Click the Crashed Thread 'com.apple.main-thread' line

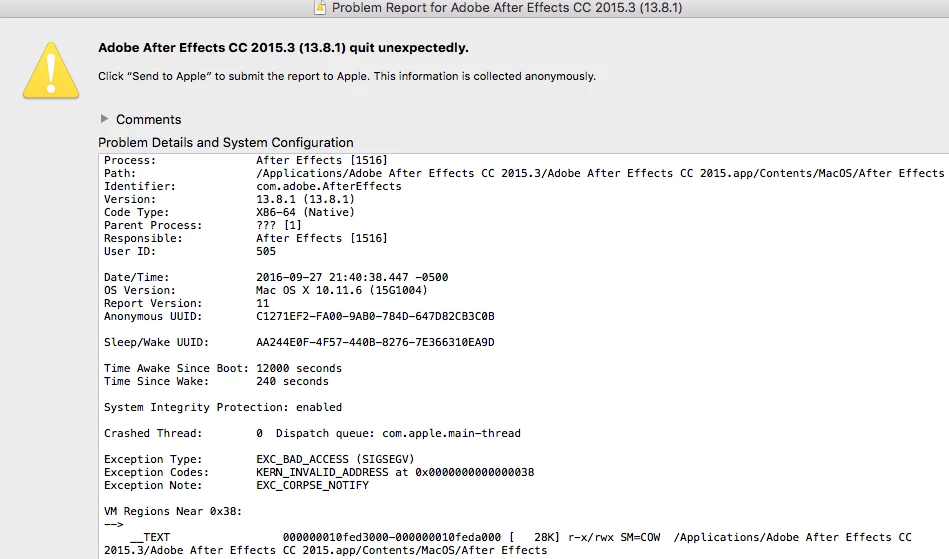click(x=312, y=433)
